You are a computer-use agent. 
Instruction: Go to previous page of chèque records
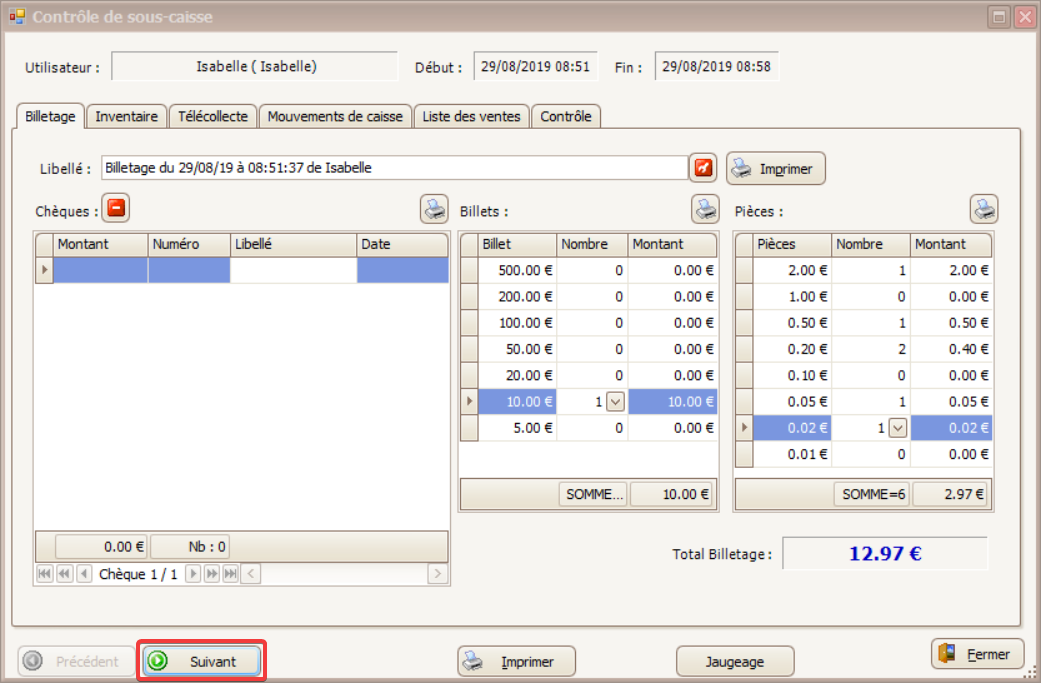(64, 573)
